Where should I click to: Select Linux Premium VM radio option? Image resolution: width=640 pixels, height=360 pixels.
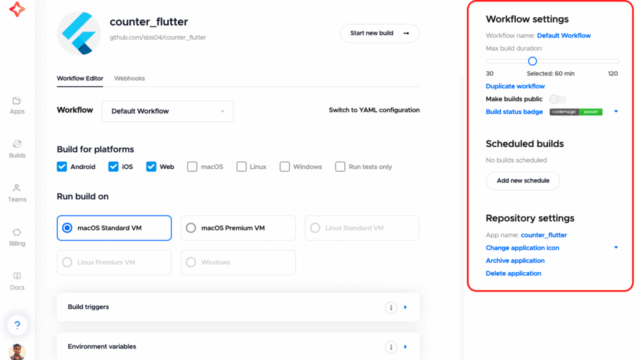pyautogui.click(x=114, y=262)
